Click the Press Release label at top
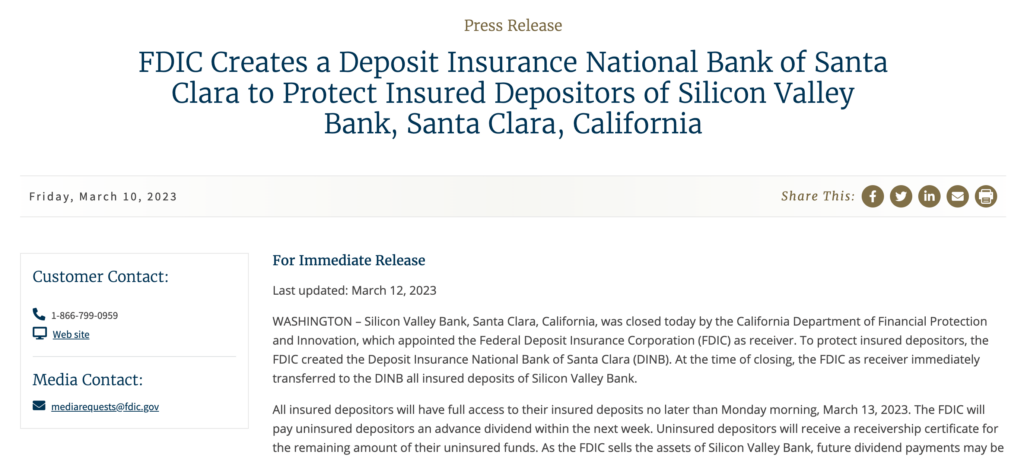The height and width of the screenshot is (456, 1024). 513,25
